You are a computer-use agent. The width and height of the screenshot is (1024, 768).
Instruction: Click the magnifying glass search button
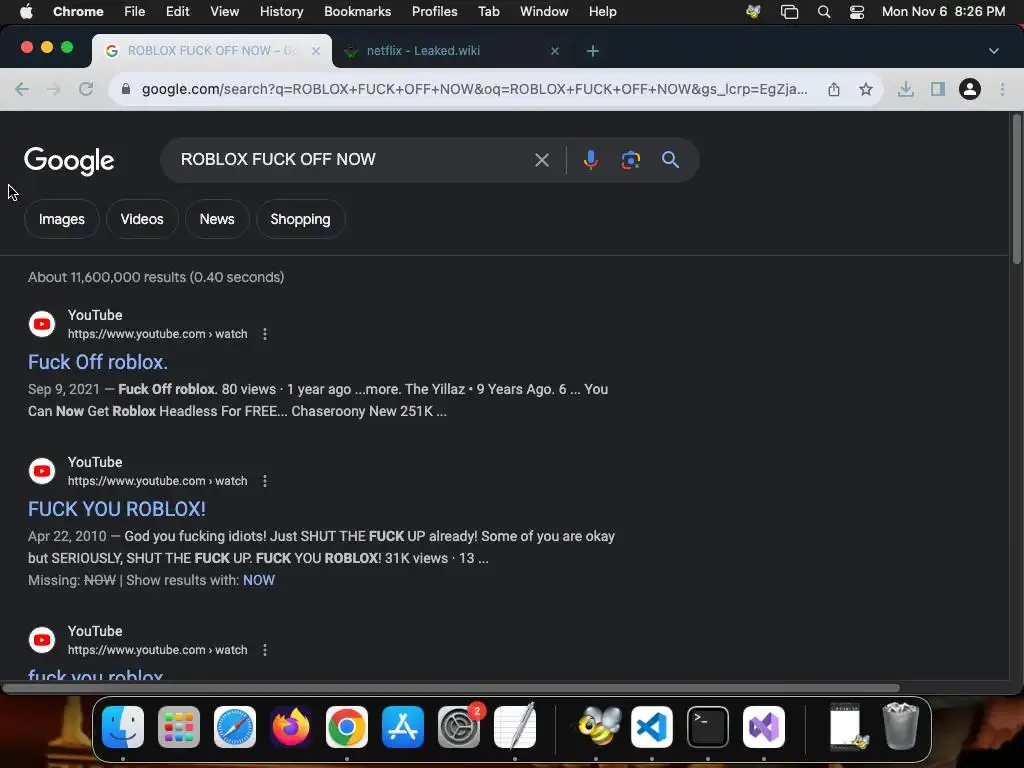pyautogui.click(x=670, y=160)
